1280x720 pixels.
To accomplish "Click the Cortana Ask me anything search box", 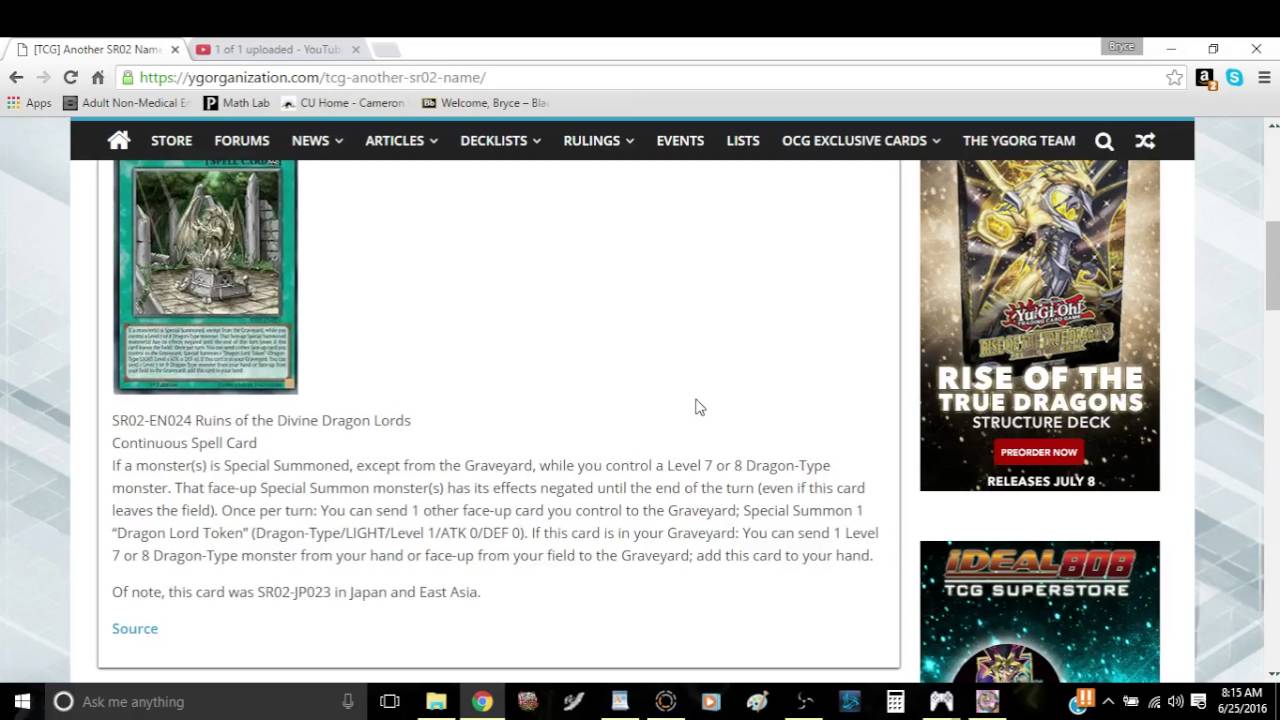I will [x=204, y=701].
